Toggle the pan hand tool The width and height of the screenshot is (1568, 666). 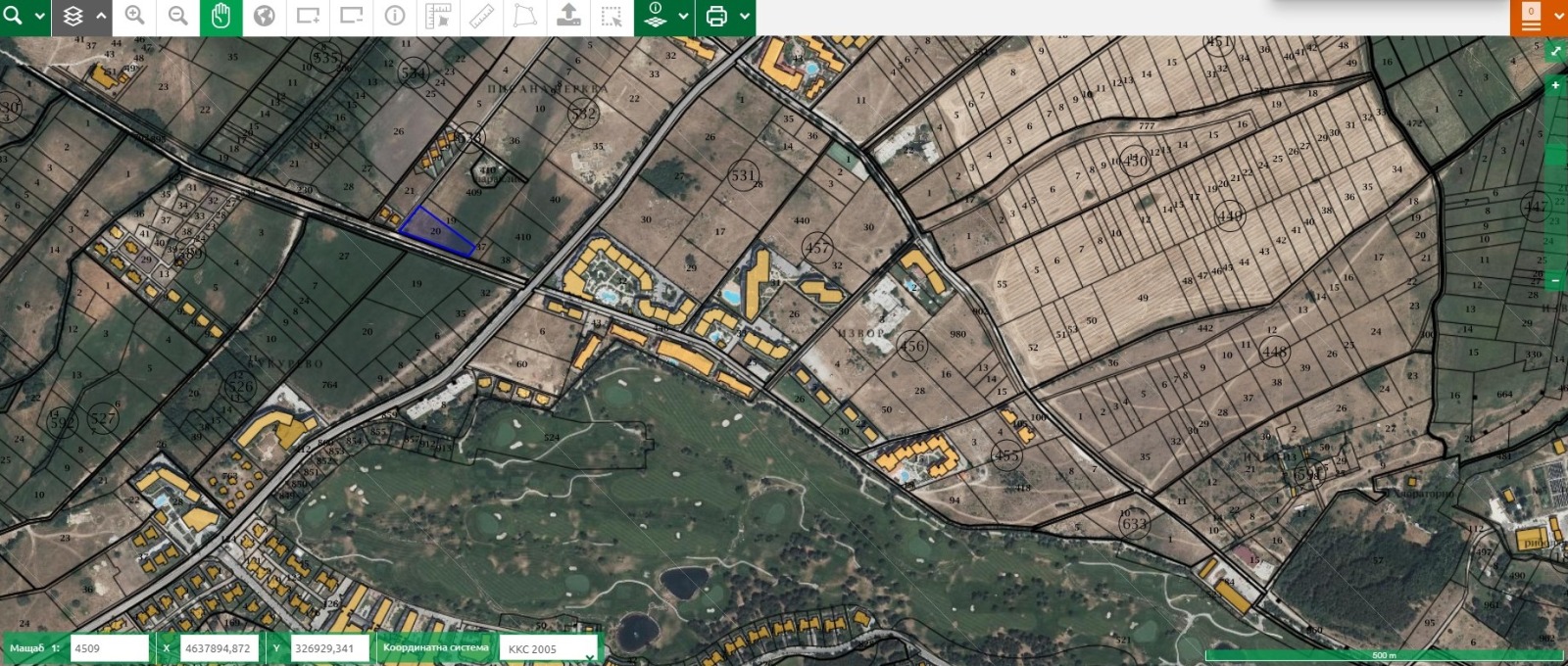221,17
